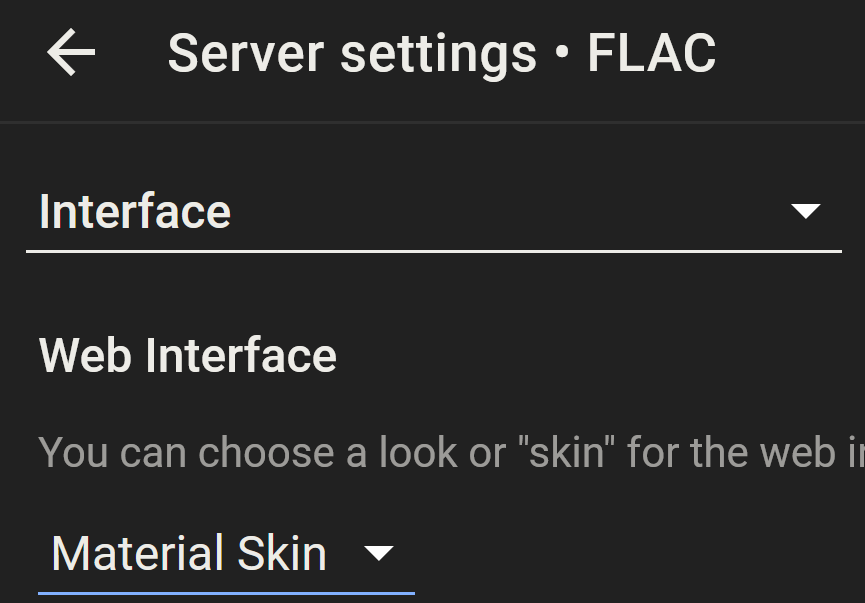Click the arrow next to Material Skin

[379, 553]
